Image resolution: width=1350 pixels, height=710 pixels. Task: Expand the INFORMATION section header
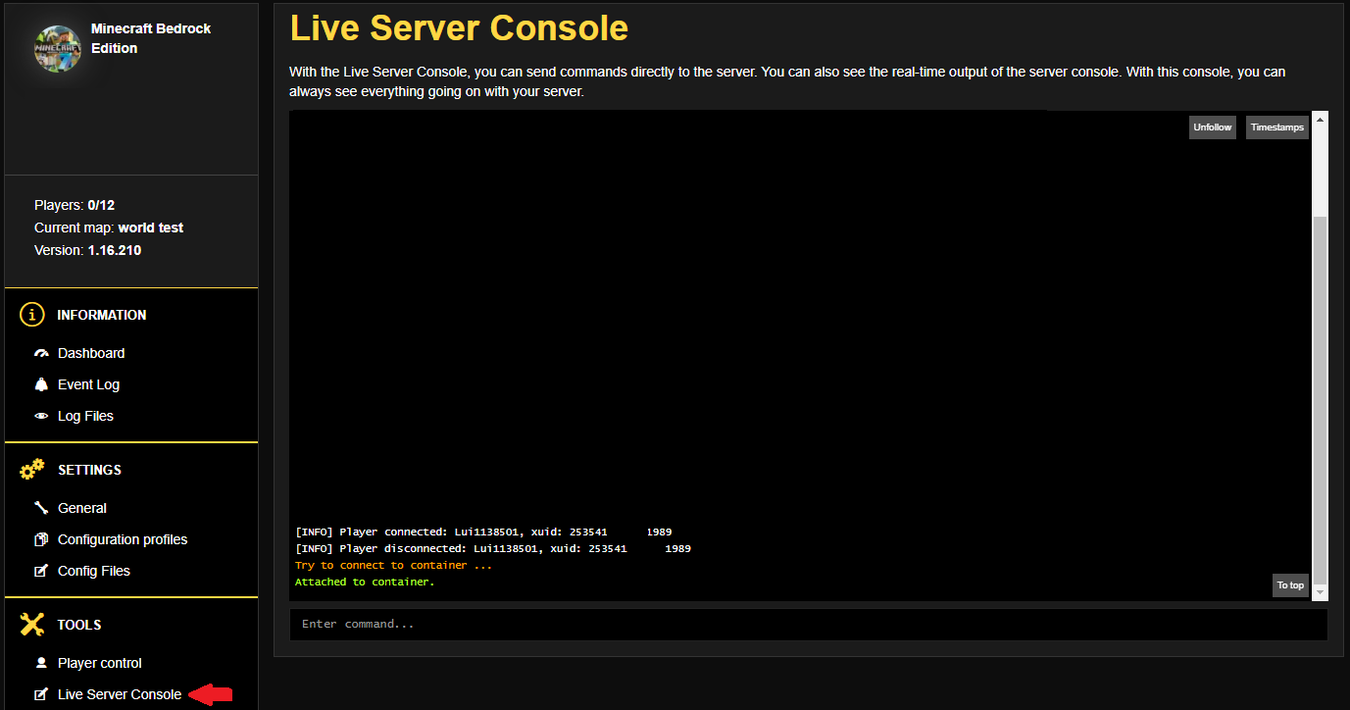(101, 315)
